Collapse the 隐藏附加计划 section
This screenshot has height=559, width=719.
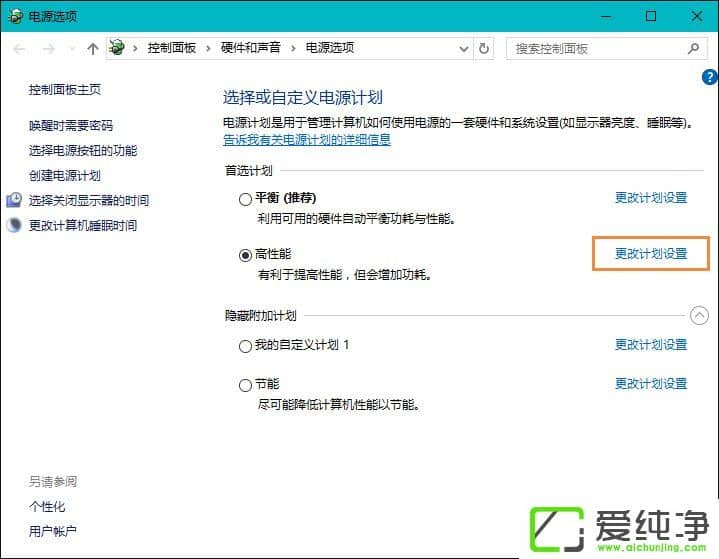click(699, 315)
